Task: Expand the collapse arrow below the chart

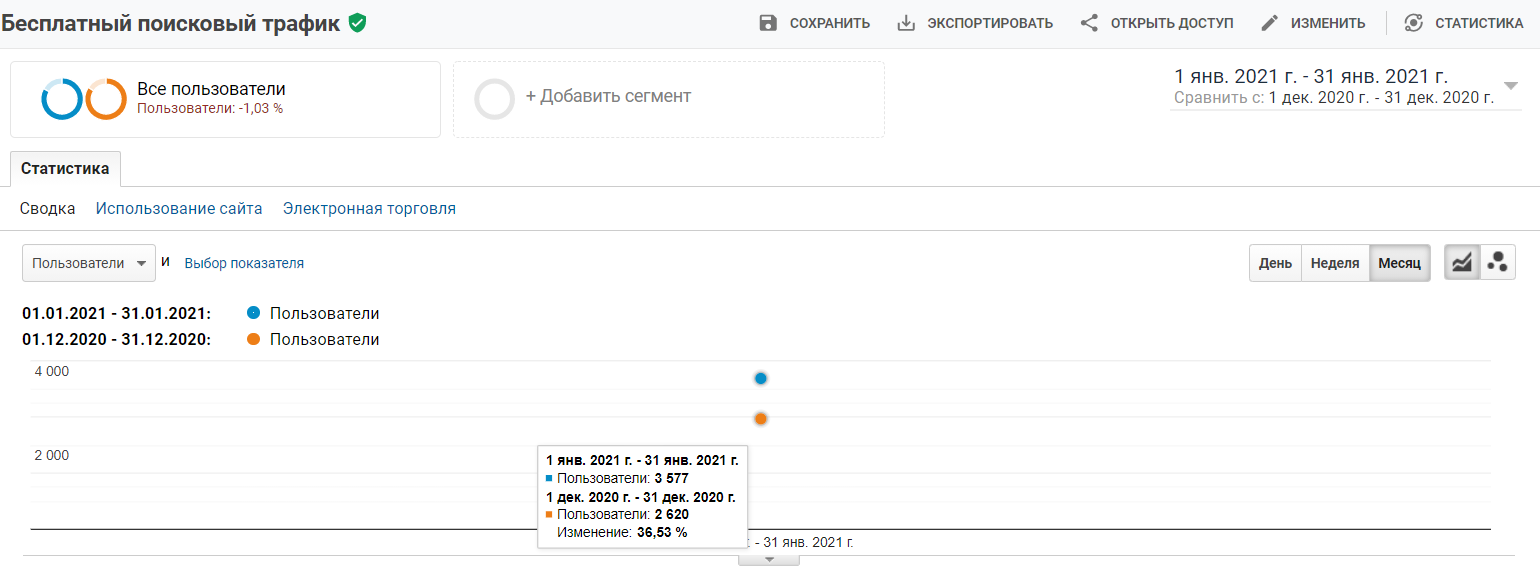Action: [x=769, y=559]
